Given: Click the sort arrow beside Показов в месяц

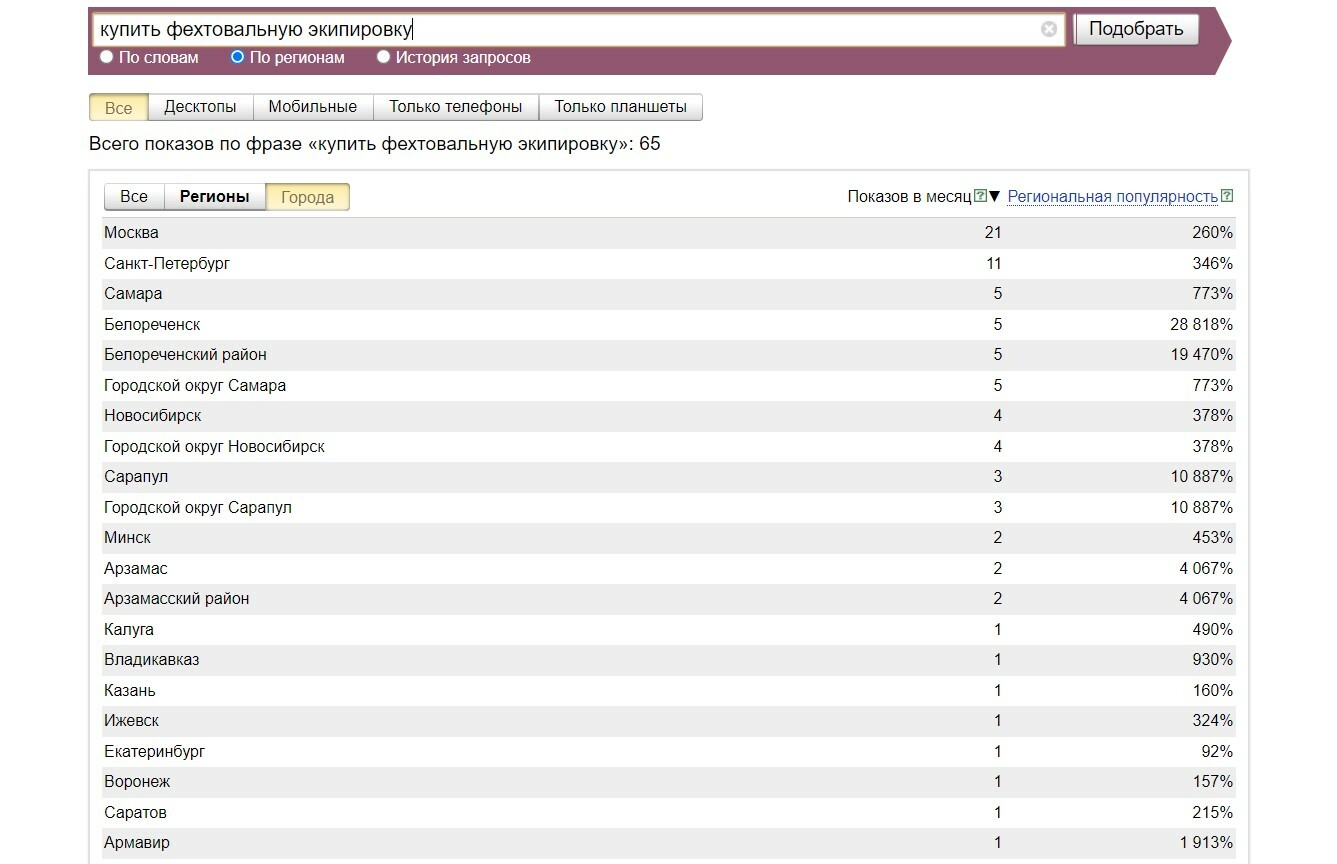Looking at the screenshot, I should [x=994, y=196].
